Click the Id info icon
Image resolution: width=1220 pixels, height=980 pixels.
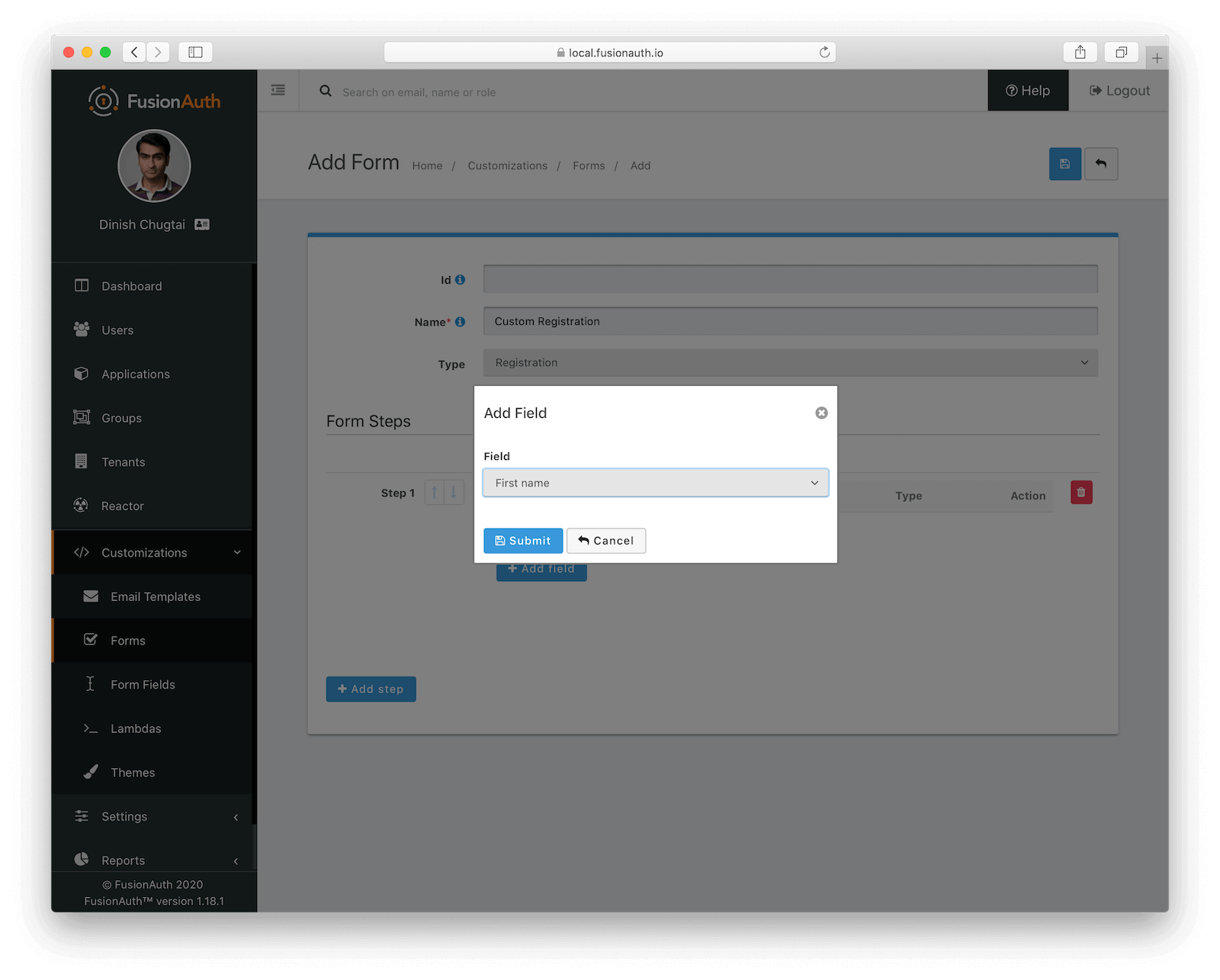click(460, 280)
